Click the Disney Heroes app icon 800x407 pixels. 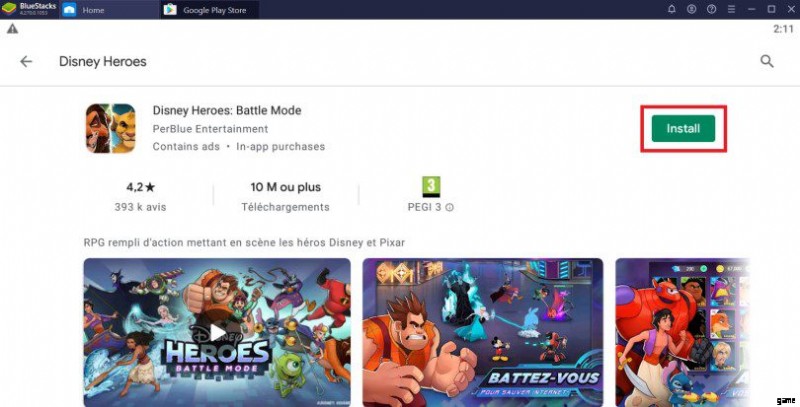tap(110, 128)
